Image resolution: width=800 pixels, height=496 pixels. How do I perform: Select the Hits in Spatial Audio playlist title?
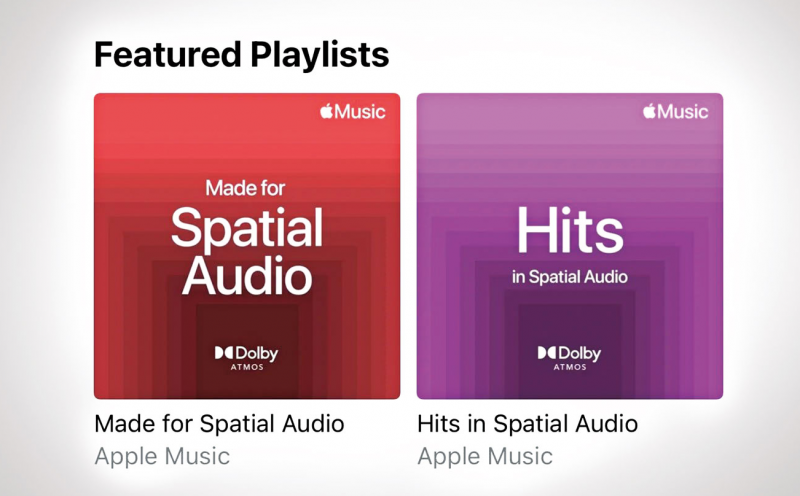point(528,424)
